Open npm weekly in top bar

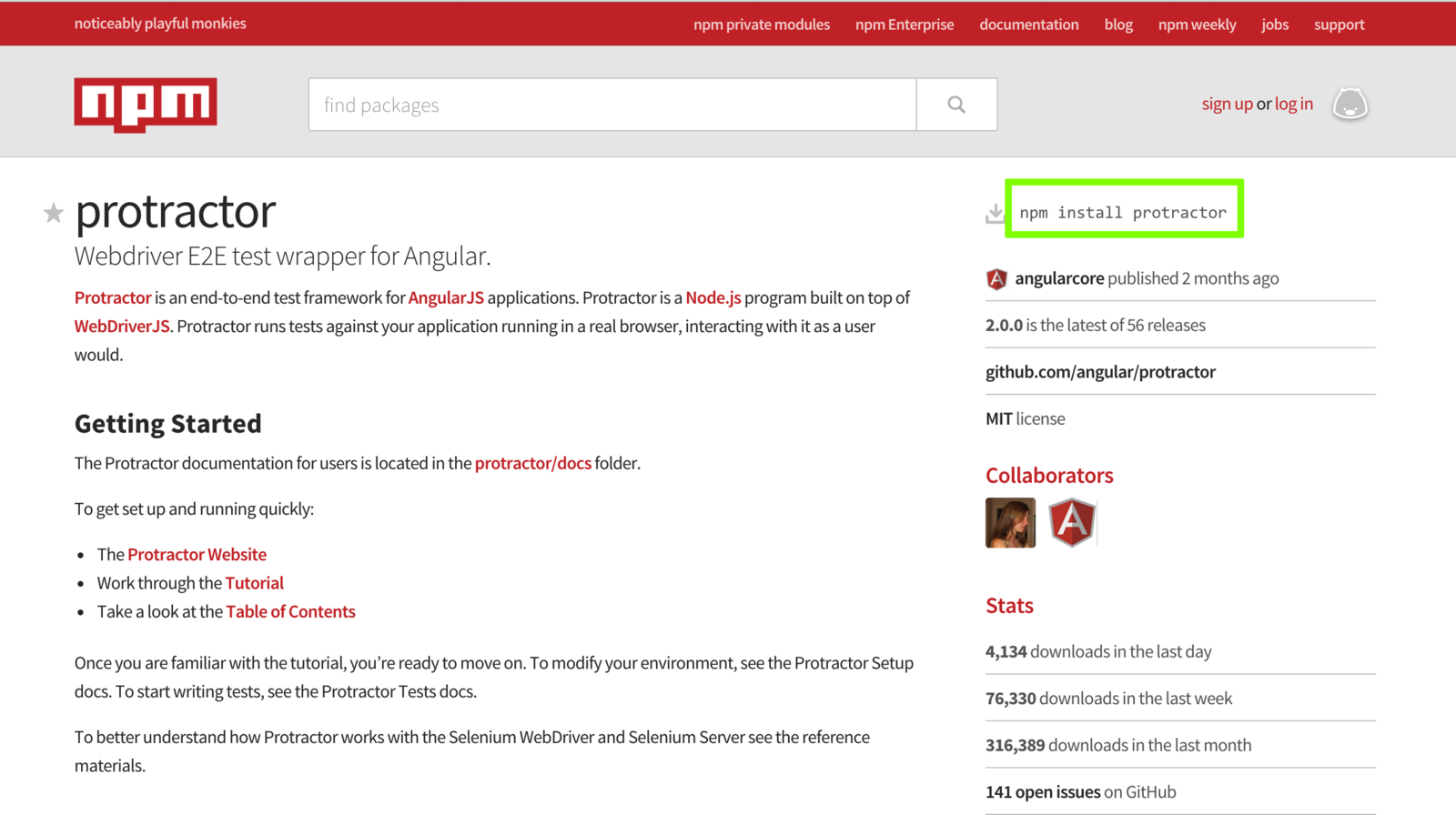point(1197,25)
